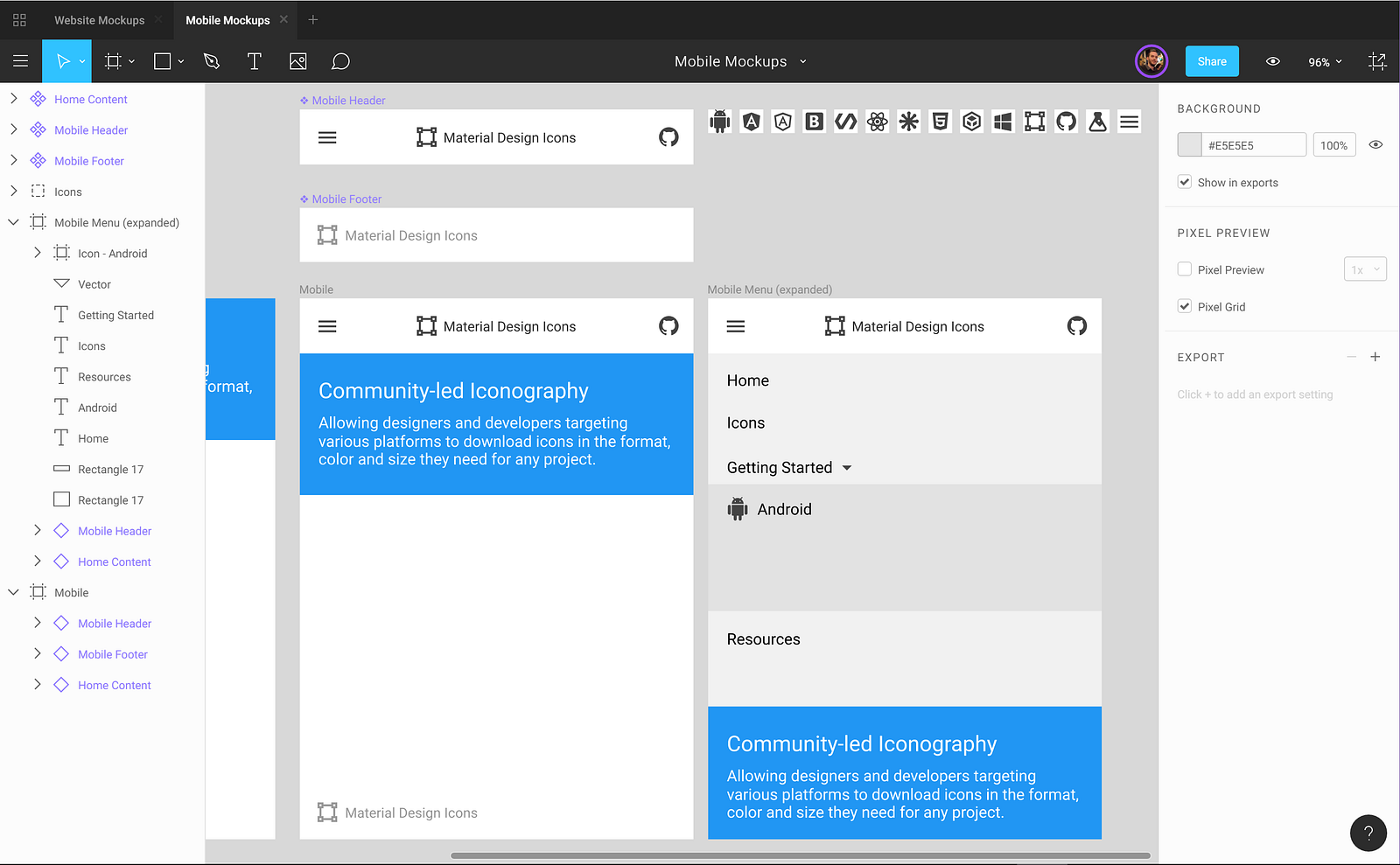Open a new tab with plus
Image resolution: width=1400 pixels, height=865 pixels.
click(x=313, y=20)
